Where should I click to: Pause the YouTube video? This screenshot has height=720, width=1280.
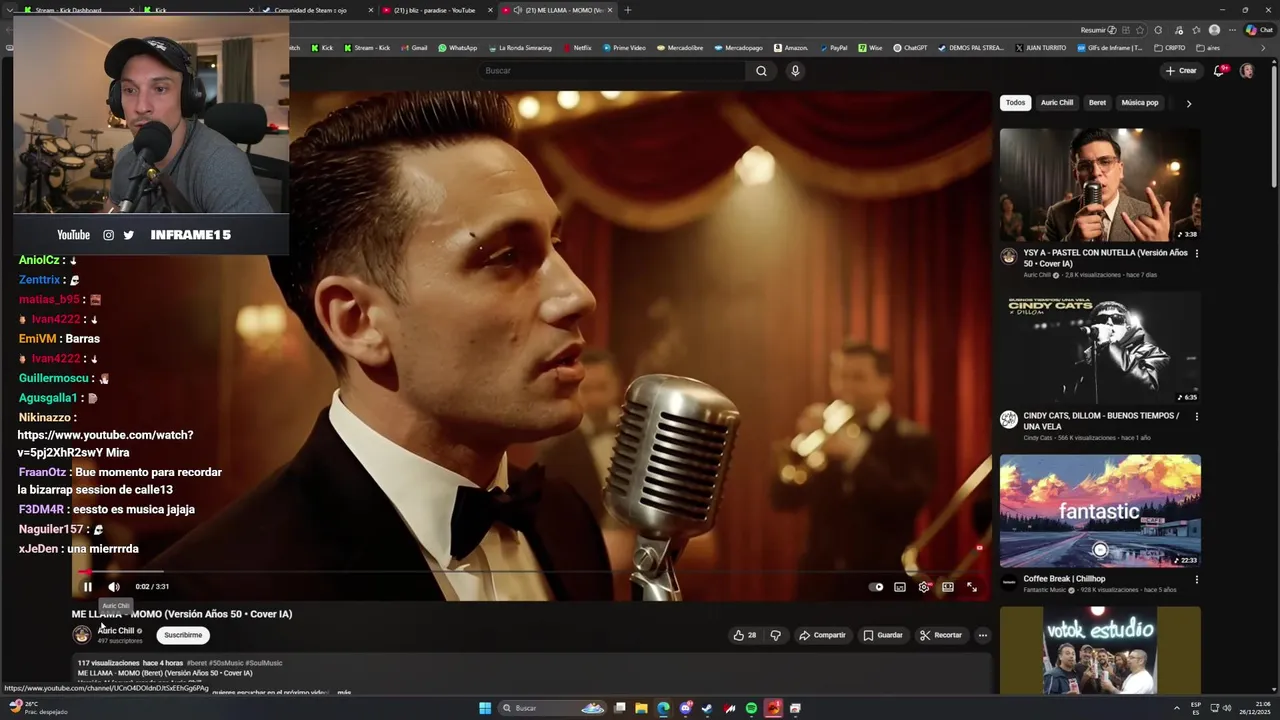pyautogui.click(x=87, y=587)
